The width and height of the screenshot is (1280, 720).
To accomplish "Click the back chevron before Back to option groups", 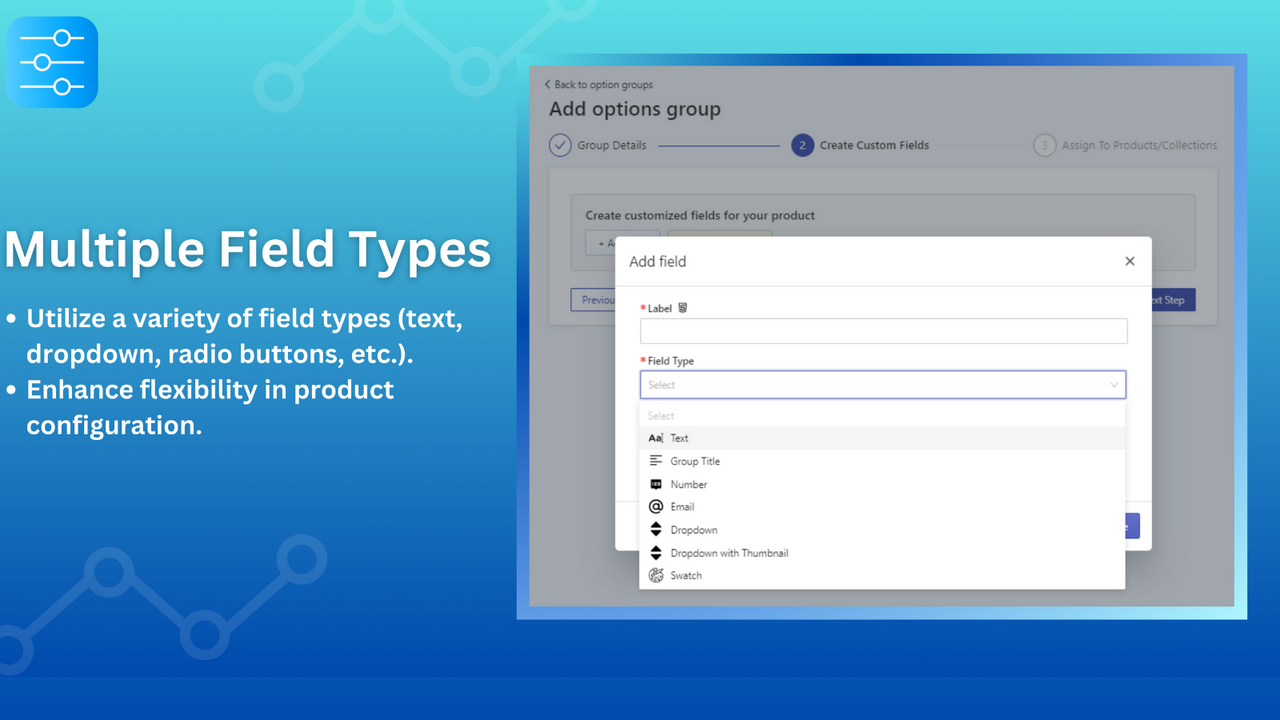I will click(547, 85).
